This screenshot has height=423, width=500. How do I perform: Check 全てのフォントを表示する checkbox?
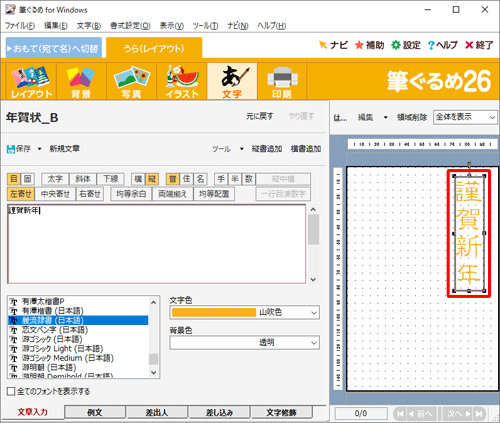[11, 391]
